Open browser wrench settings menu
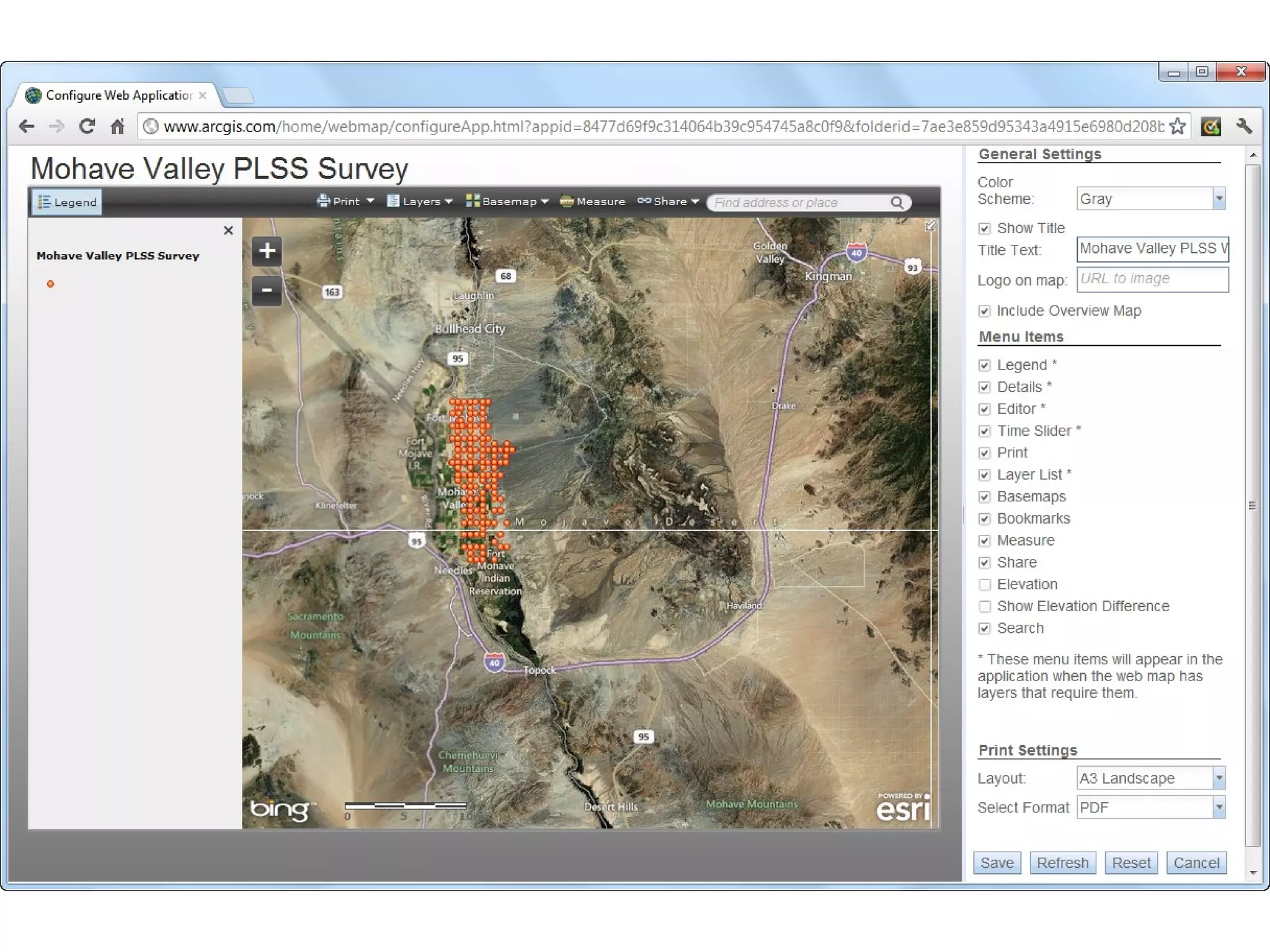Viewport: 1270px width, 952px height. pos(1243,126)
